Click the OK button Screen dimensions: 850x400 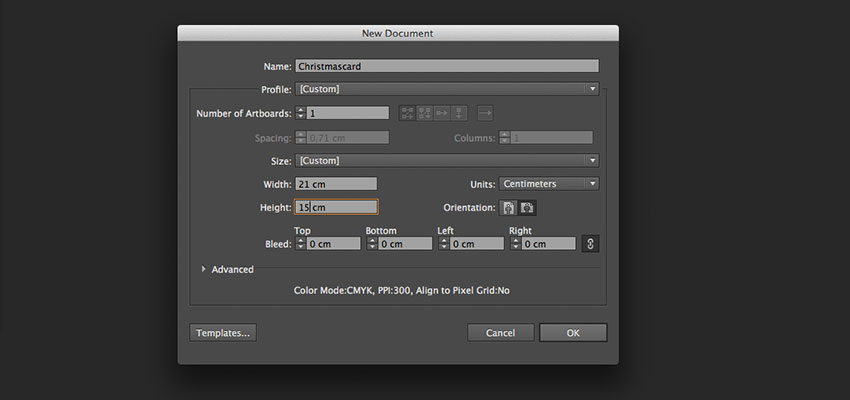tap(573, 333)
